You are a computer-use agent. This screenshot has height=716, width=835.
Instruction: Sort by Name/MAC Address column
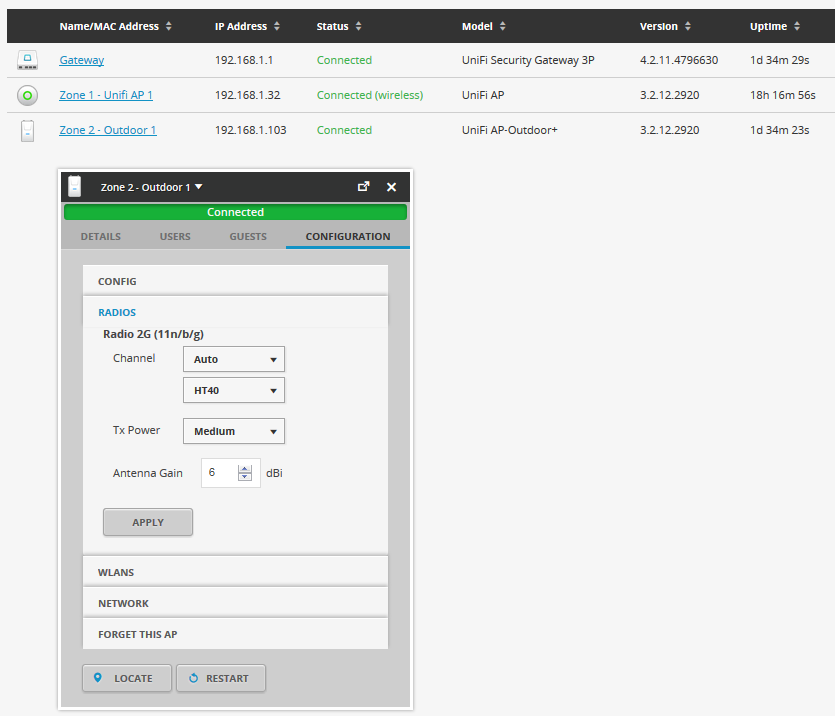tap(115, 26)
